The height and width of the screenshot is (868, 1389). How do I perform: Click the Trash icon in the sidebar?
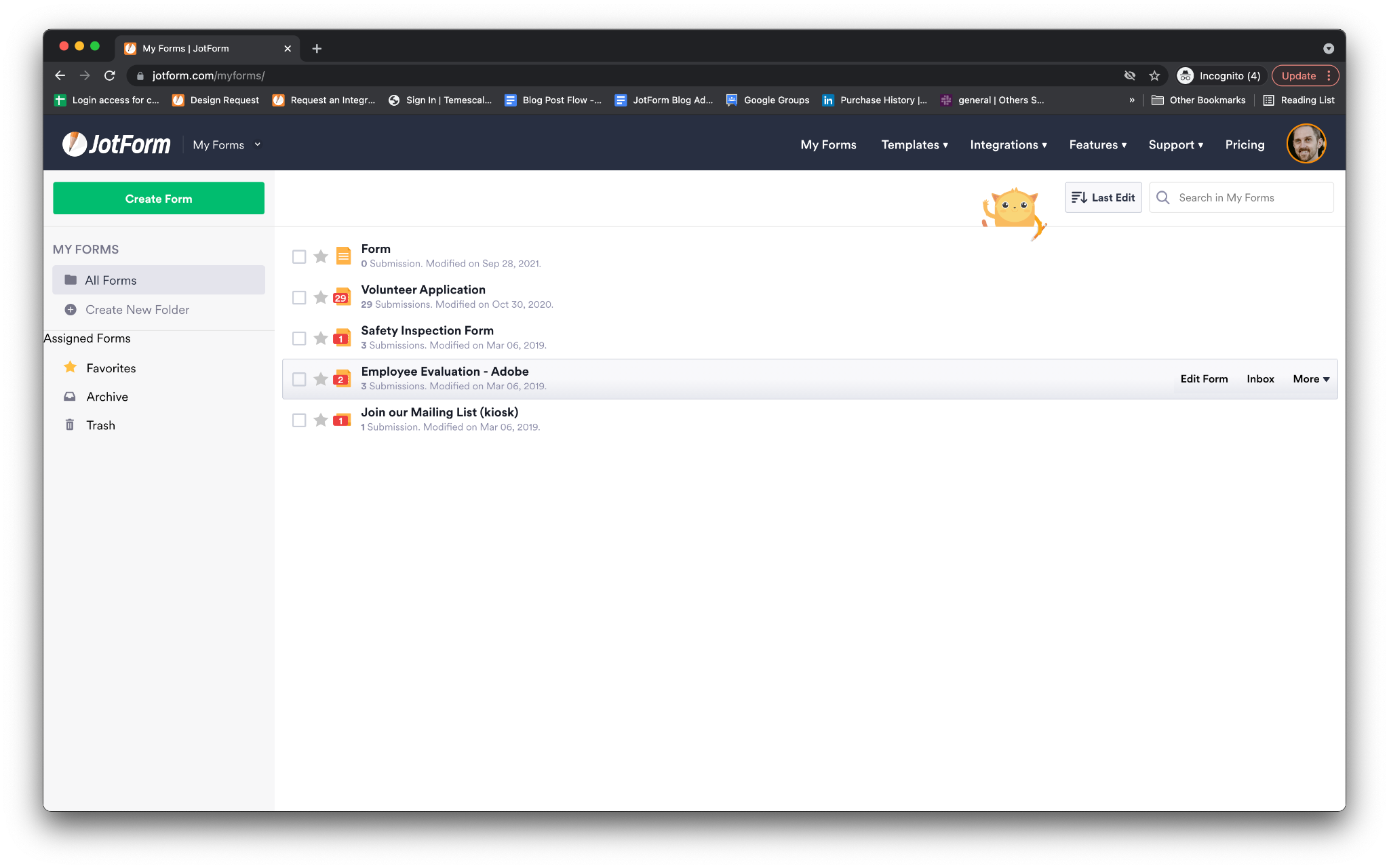(70, 425)
